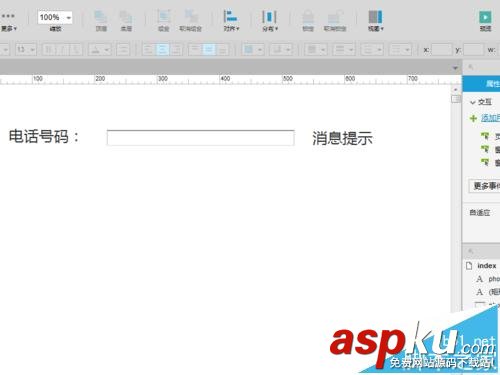
Task: Click the 添加用例 link
Action: tap(490, 118)
